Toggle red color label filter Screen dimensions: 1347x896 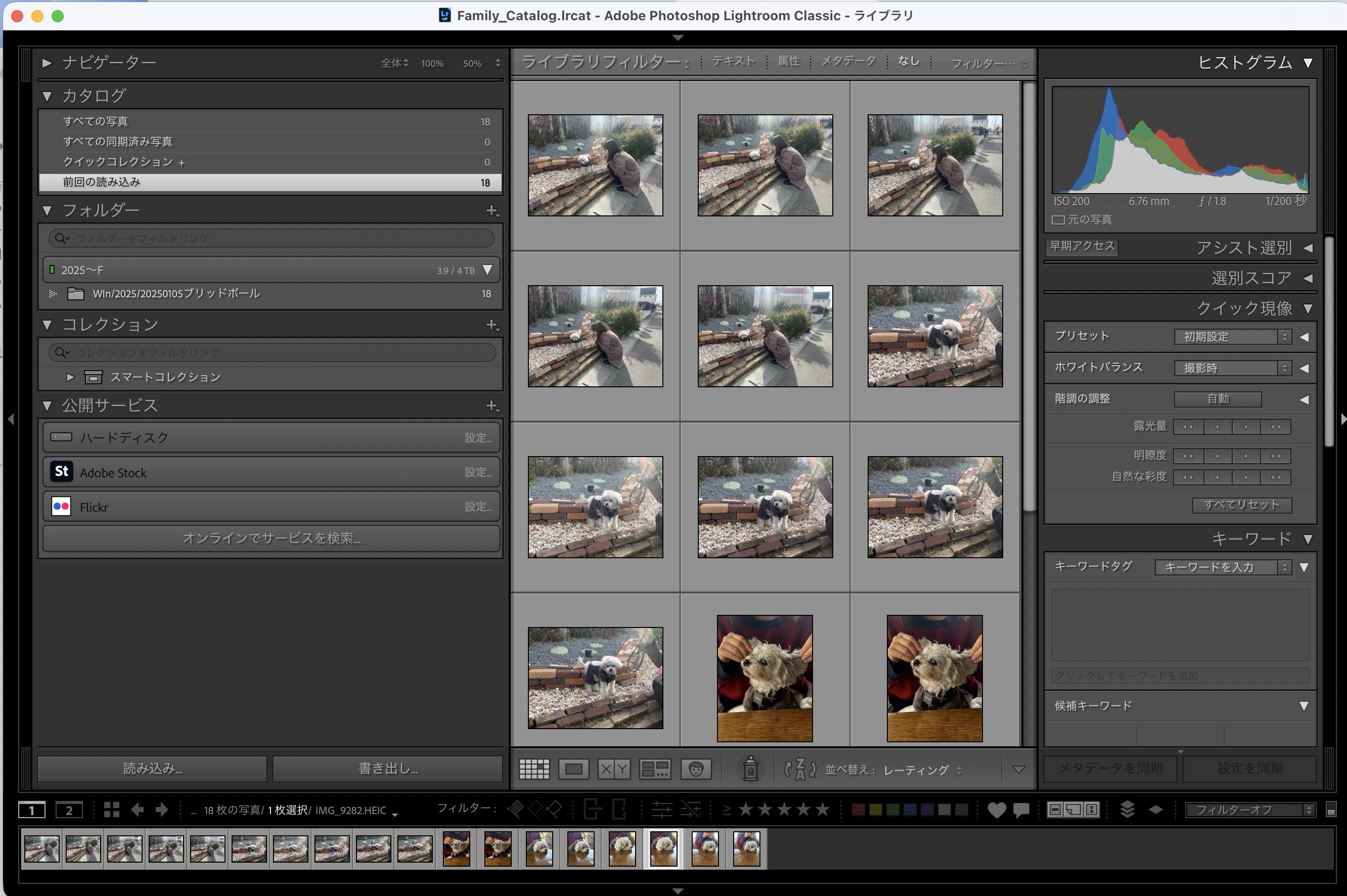point(858,810)
